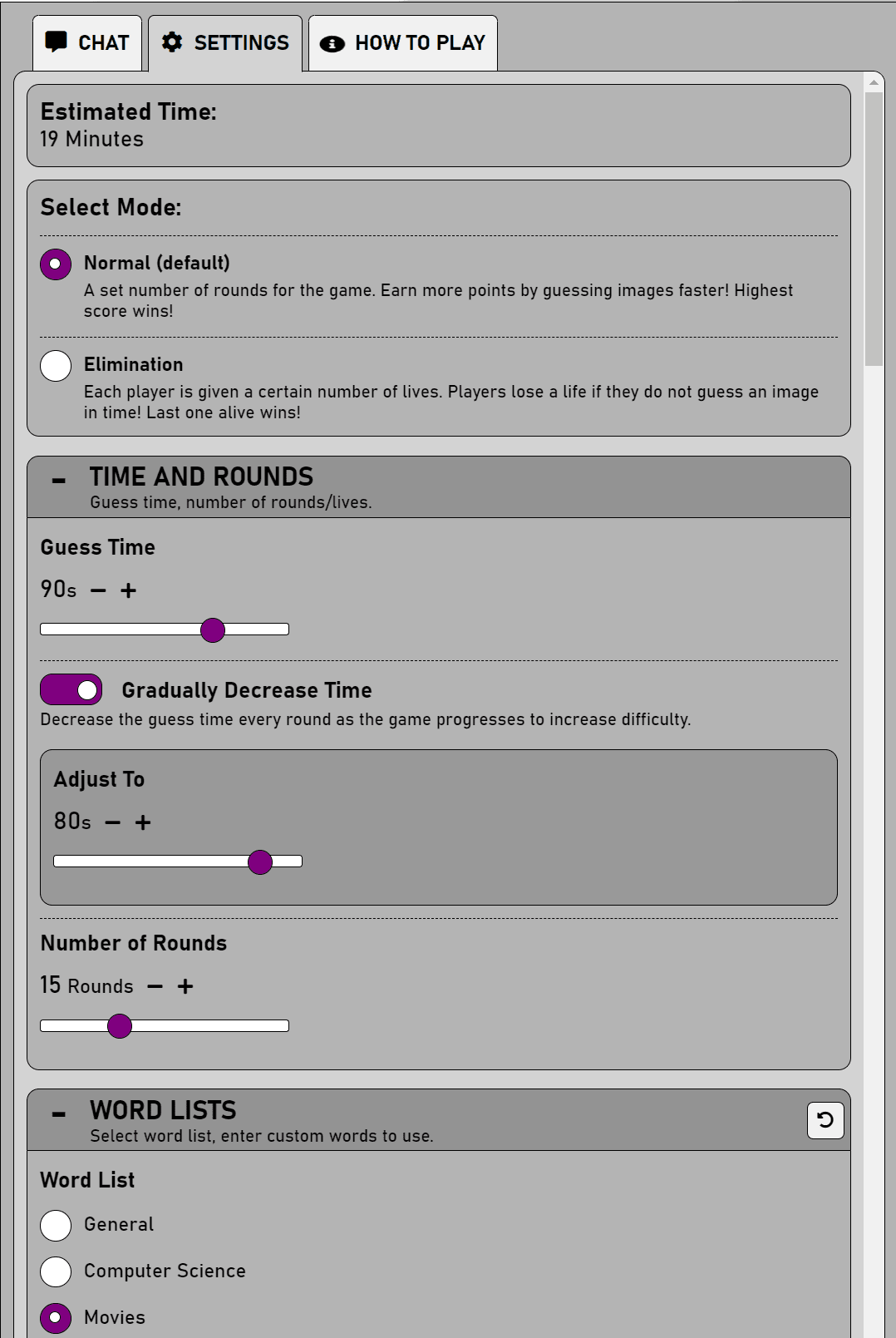The image size is (896, 1338).
Task: Reduce Number of Rounds using minus icon
Action: pyautogui.click(x=155, y=987)
